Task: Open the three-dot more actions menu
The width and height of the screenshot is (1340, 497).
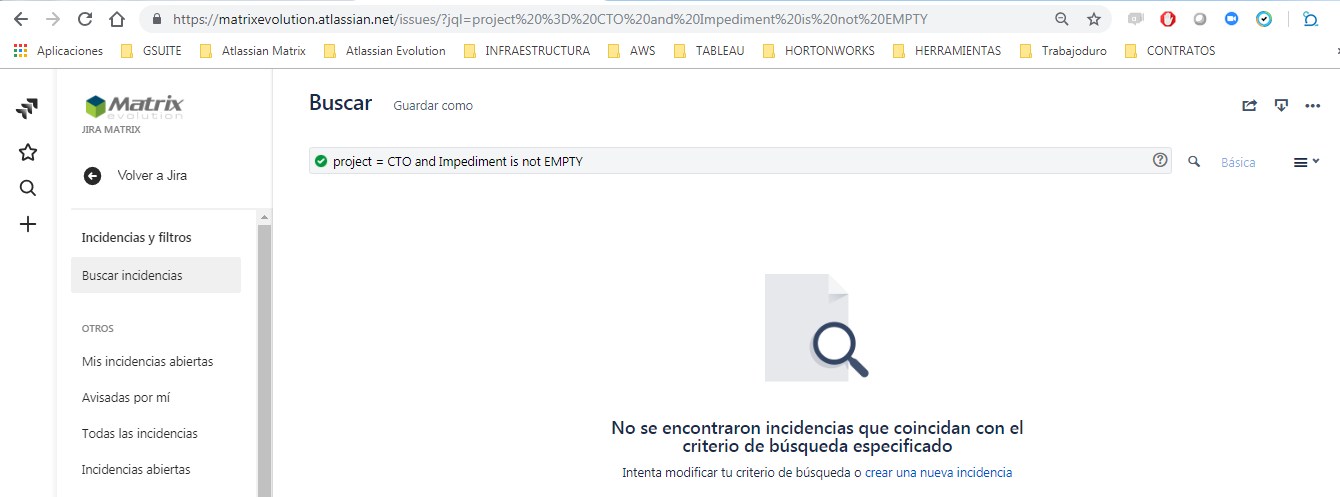Action: 1313,105
